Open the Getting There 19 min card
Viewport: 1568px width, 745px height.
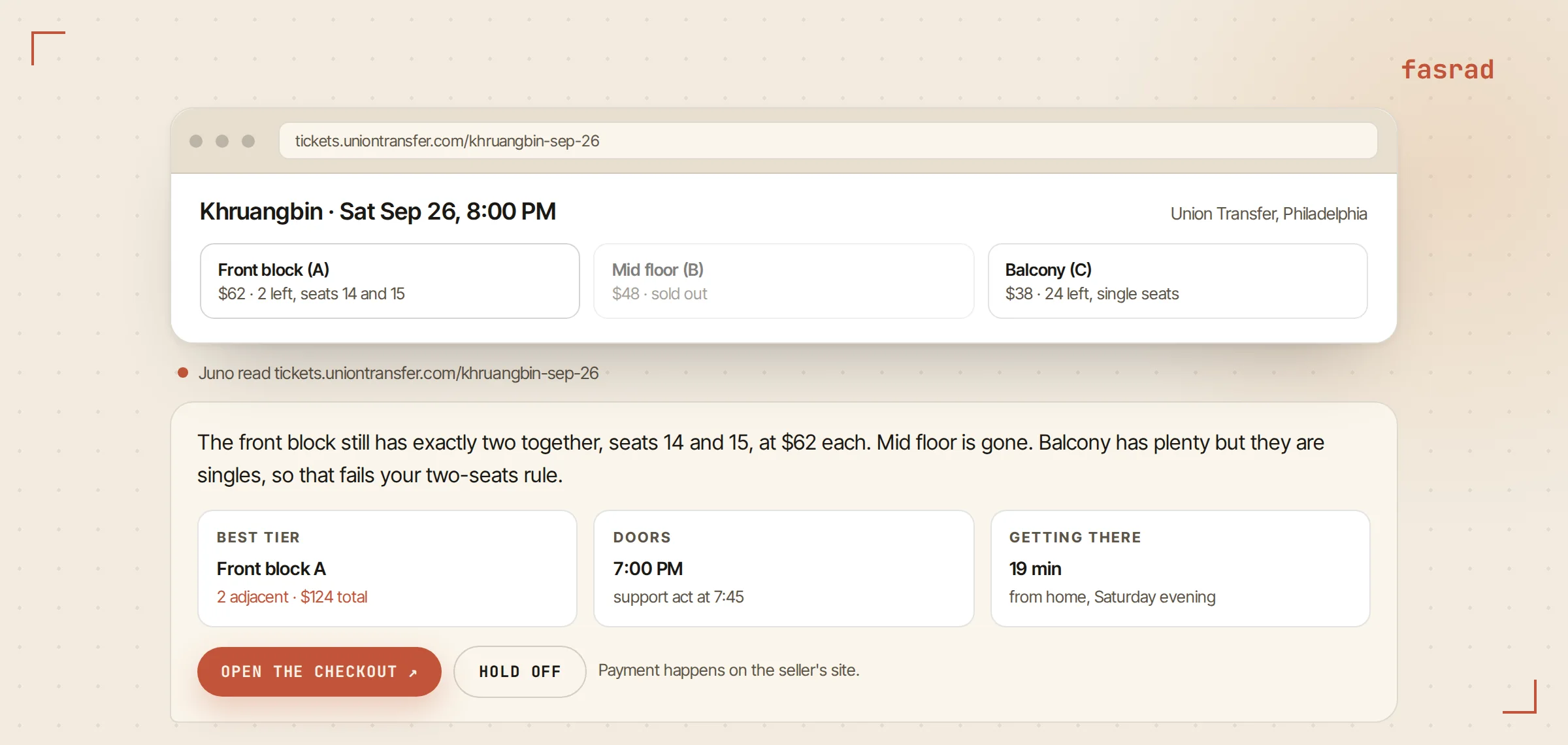click(1181, 569)
